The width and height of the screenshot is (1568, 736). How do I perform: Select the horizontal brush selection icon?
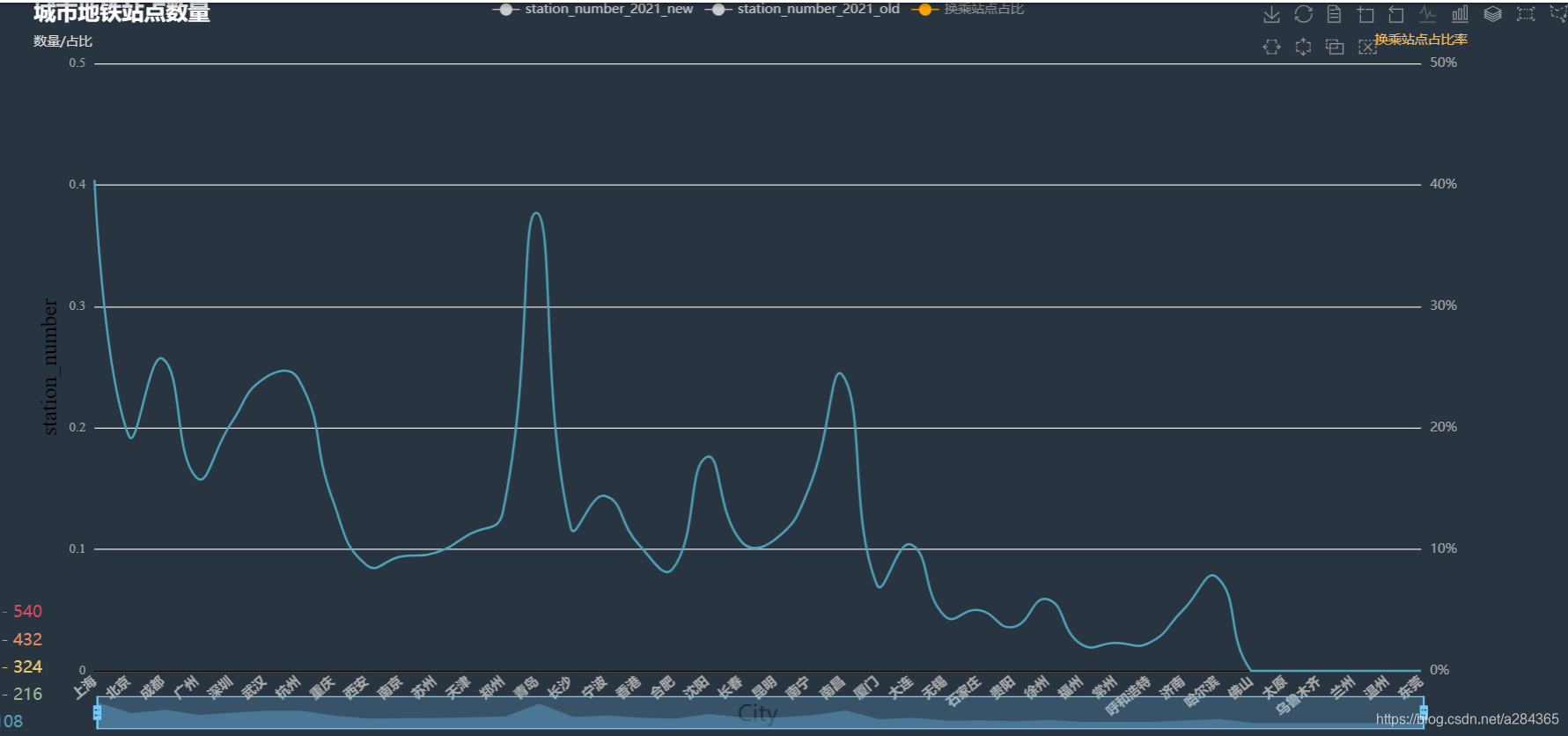point(1271,47)
